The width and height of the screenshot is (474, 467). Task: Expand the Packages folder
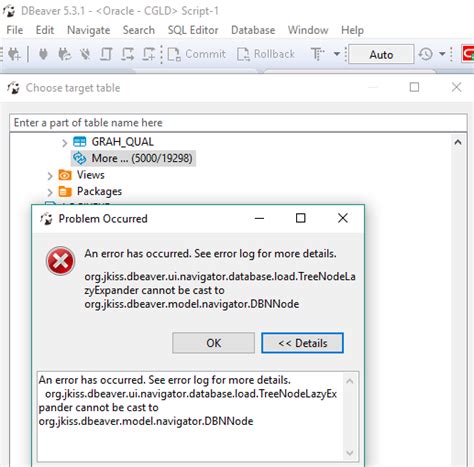point(50,192)
